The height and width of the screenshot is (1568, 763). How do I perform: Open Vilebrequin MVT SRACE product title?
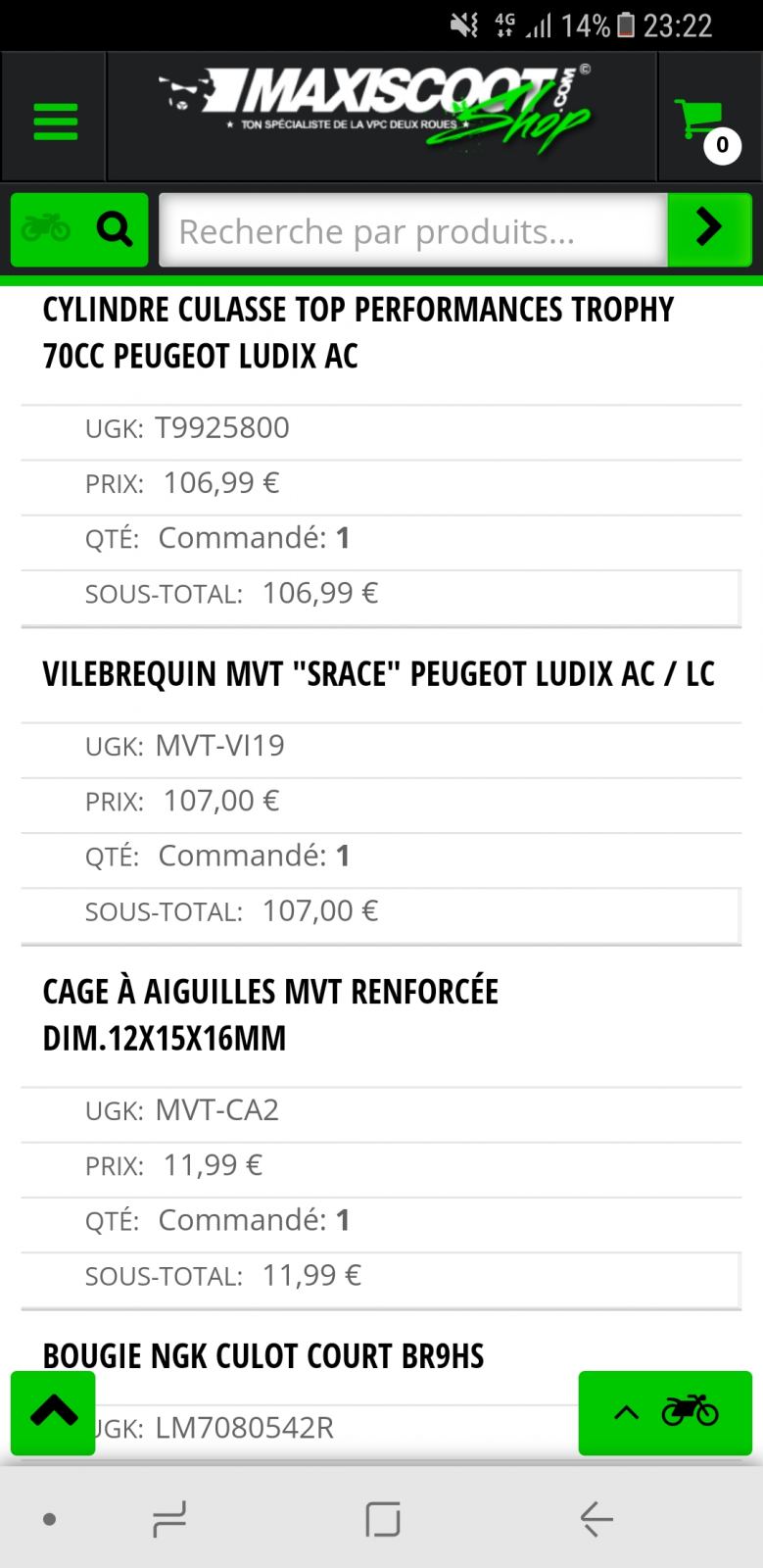click(379, 674)
